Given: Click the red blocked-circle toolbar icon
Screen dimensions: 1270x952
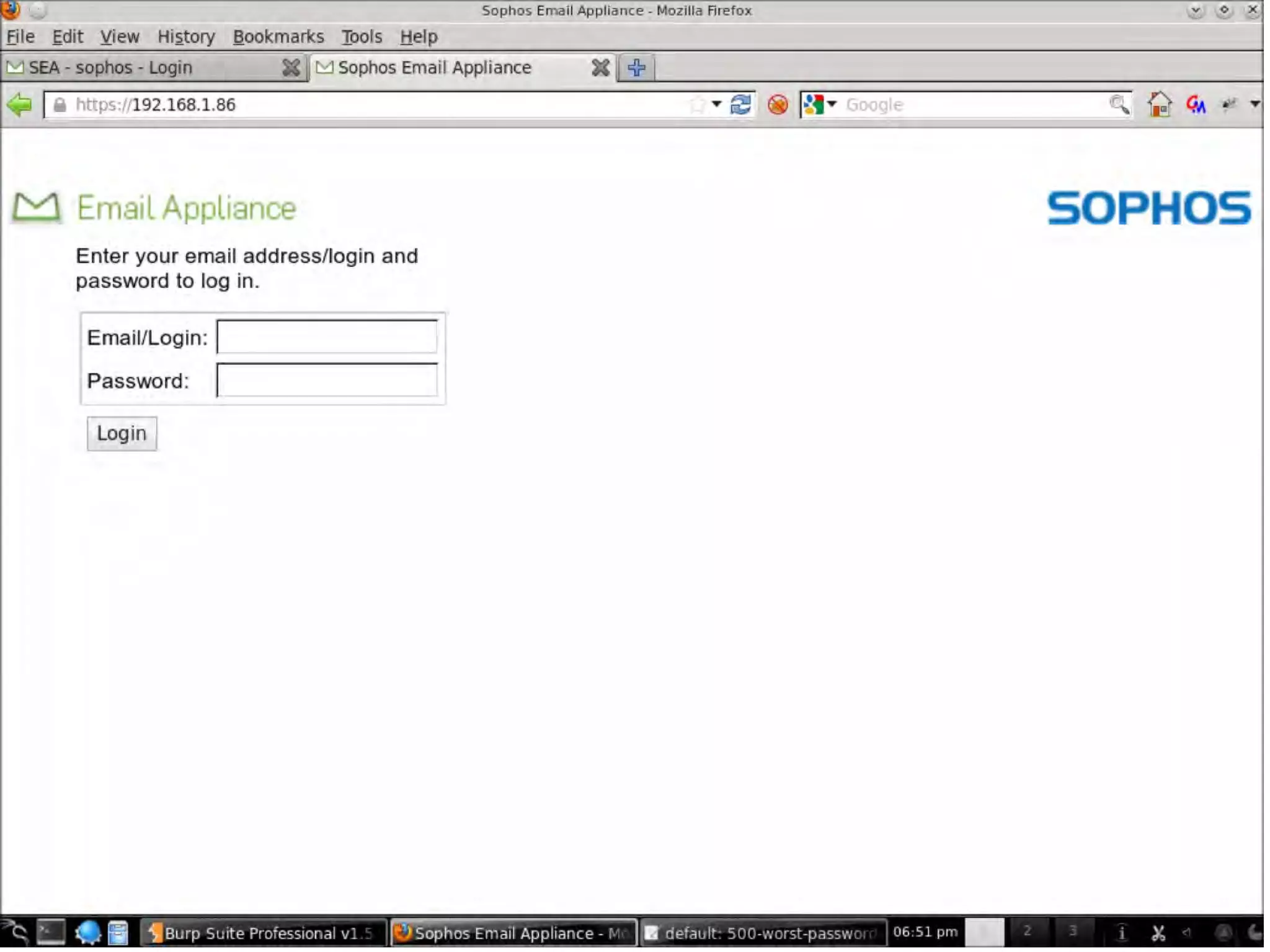Looking at the screenshot, I should coord(778,105).
